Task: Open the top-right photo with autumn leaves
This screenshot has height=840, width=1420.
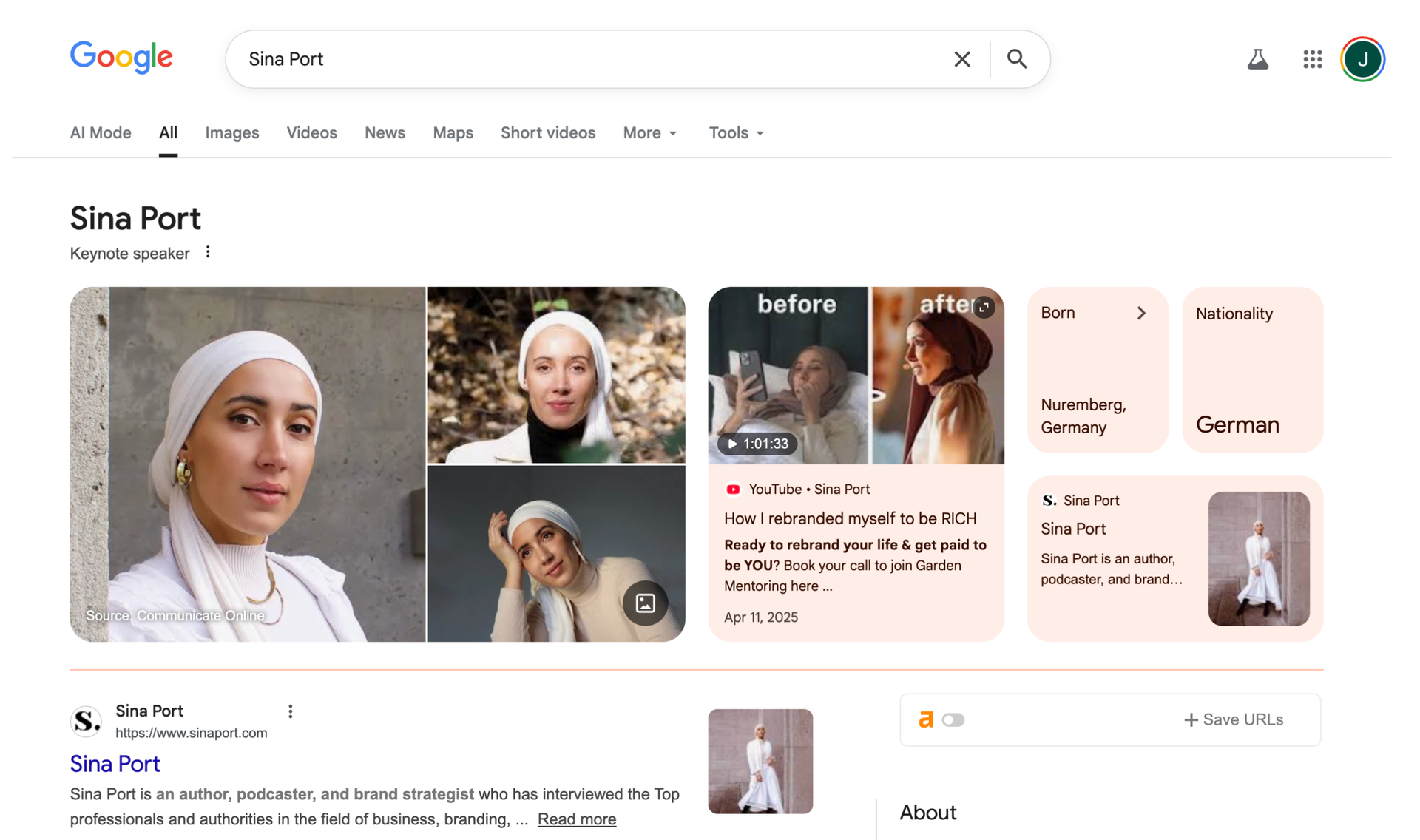Action: (x=556, y=375)
